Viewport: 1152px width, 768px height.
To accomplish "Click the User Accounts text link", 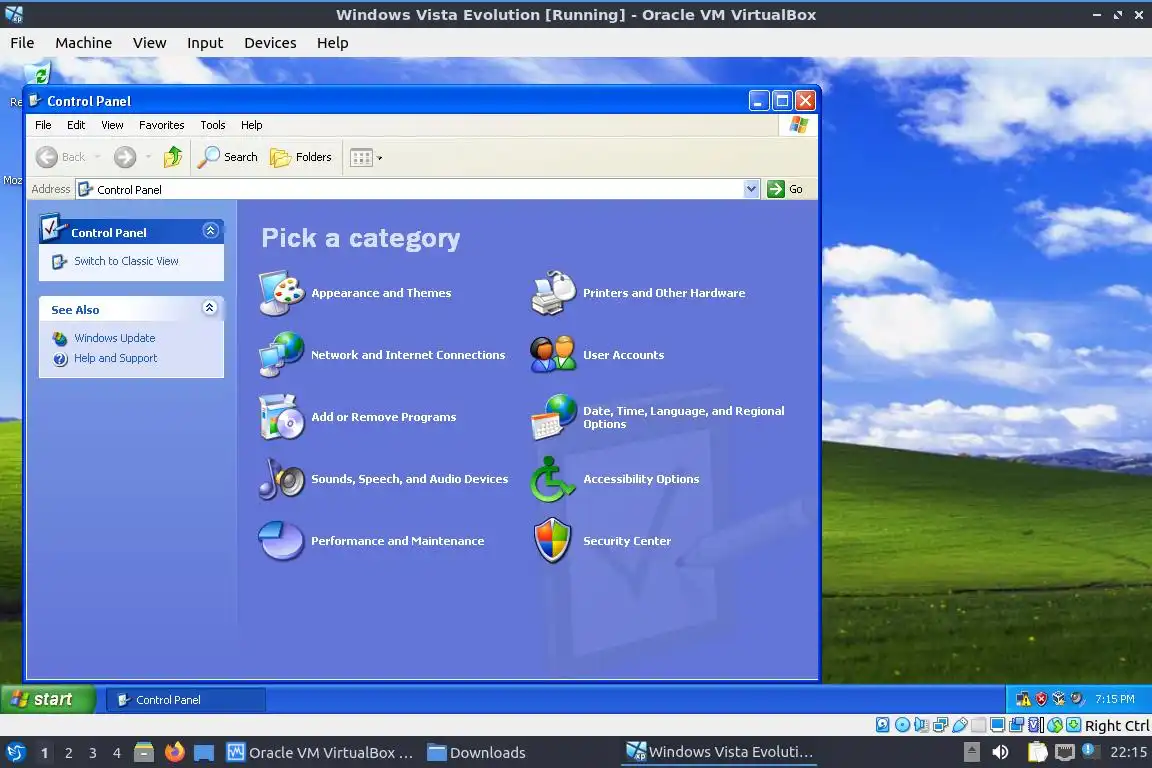I will 624,354.
